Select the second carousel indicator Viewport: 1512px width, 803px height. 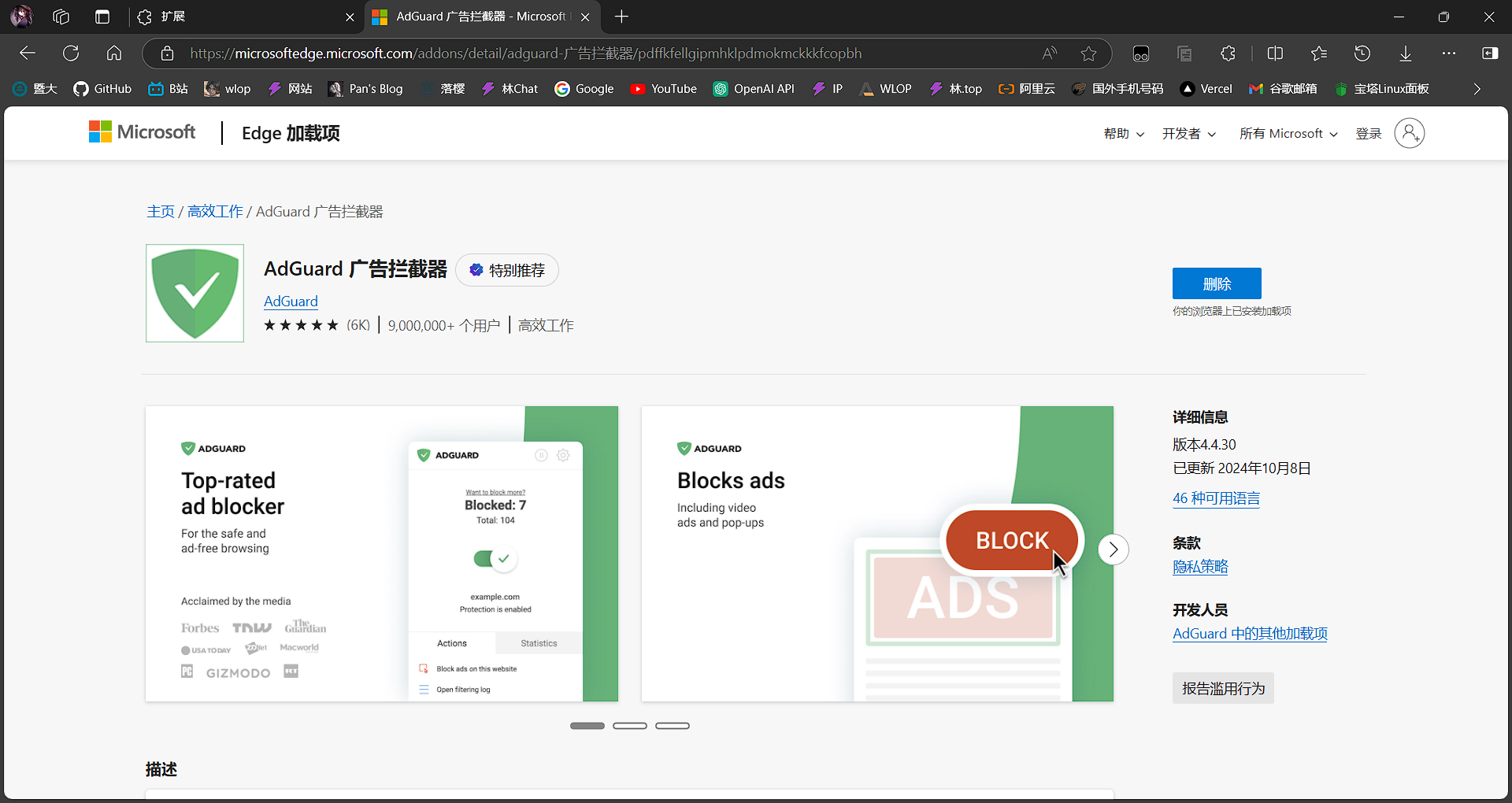coord(630,726)
